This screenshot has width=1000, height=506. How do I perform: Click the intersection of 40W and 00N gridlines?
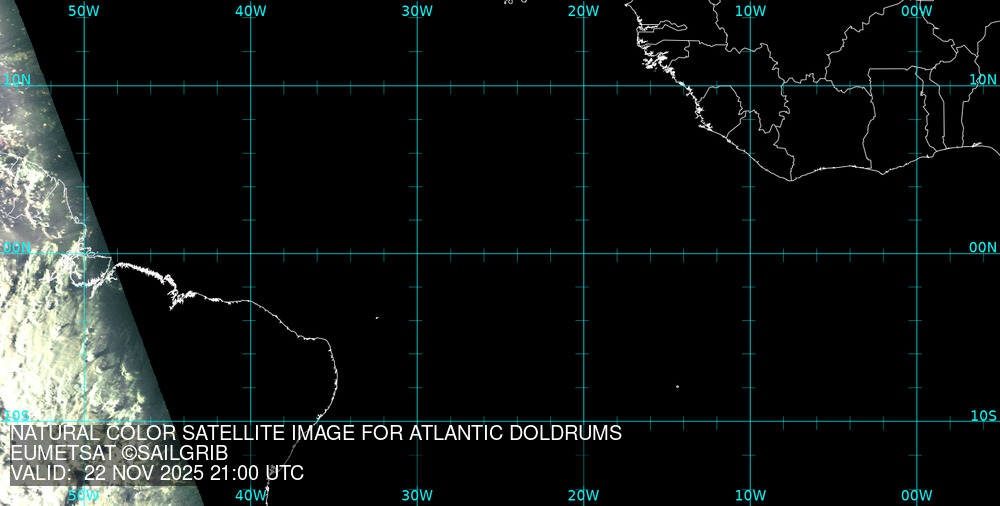coord(250,253)
